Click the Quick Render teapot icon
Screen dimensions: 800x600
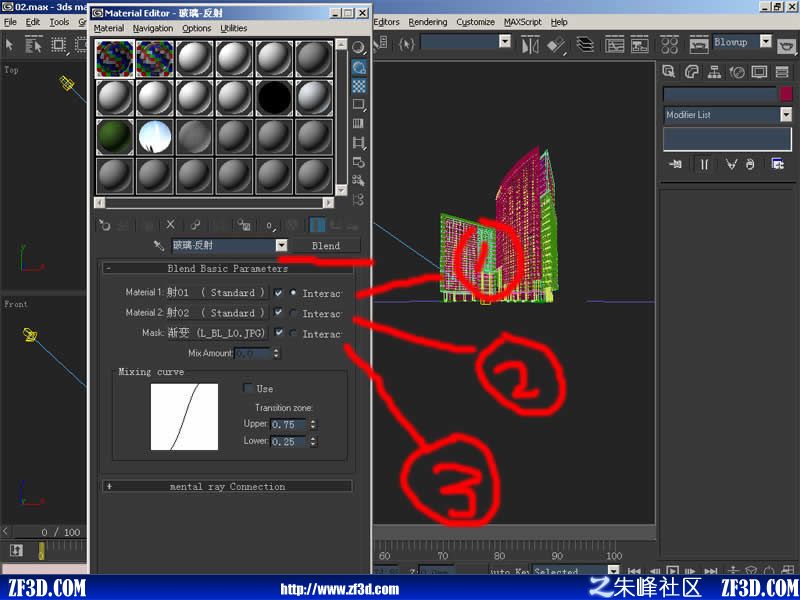pyautogui.click(x=787, y=46)
